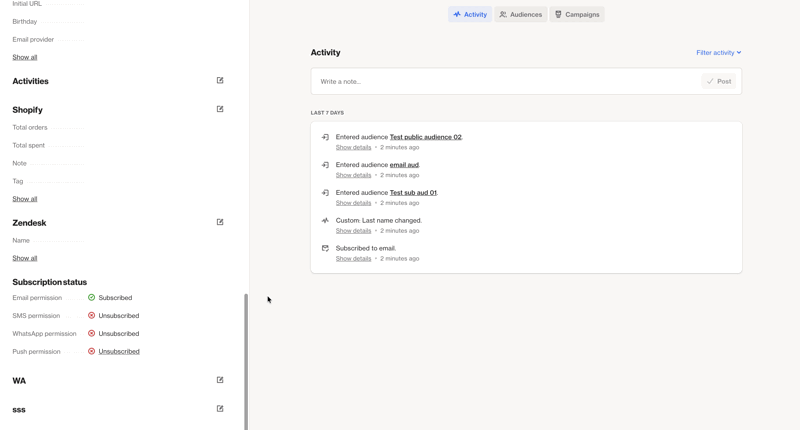The height and width of the screenshot is (430, 800).
Task: Open Test public audience 02 link
Action: [x=425, y=137]
